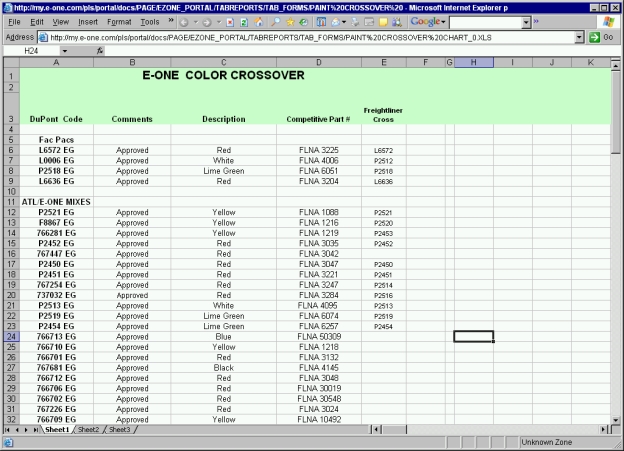Open Mail with the envelope icon
This screenshot has width=624, height=451.
[335, 22]
